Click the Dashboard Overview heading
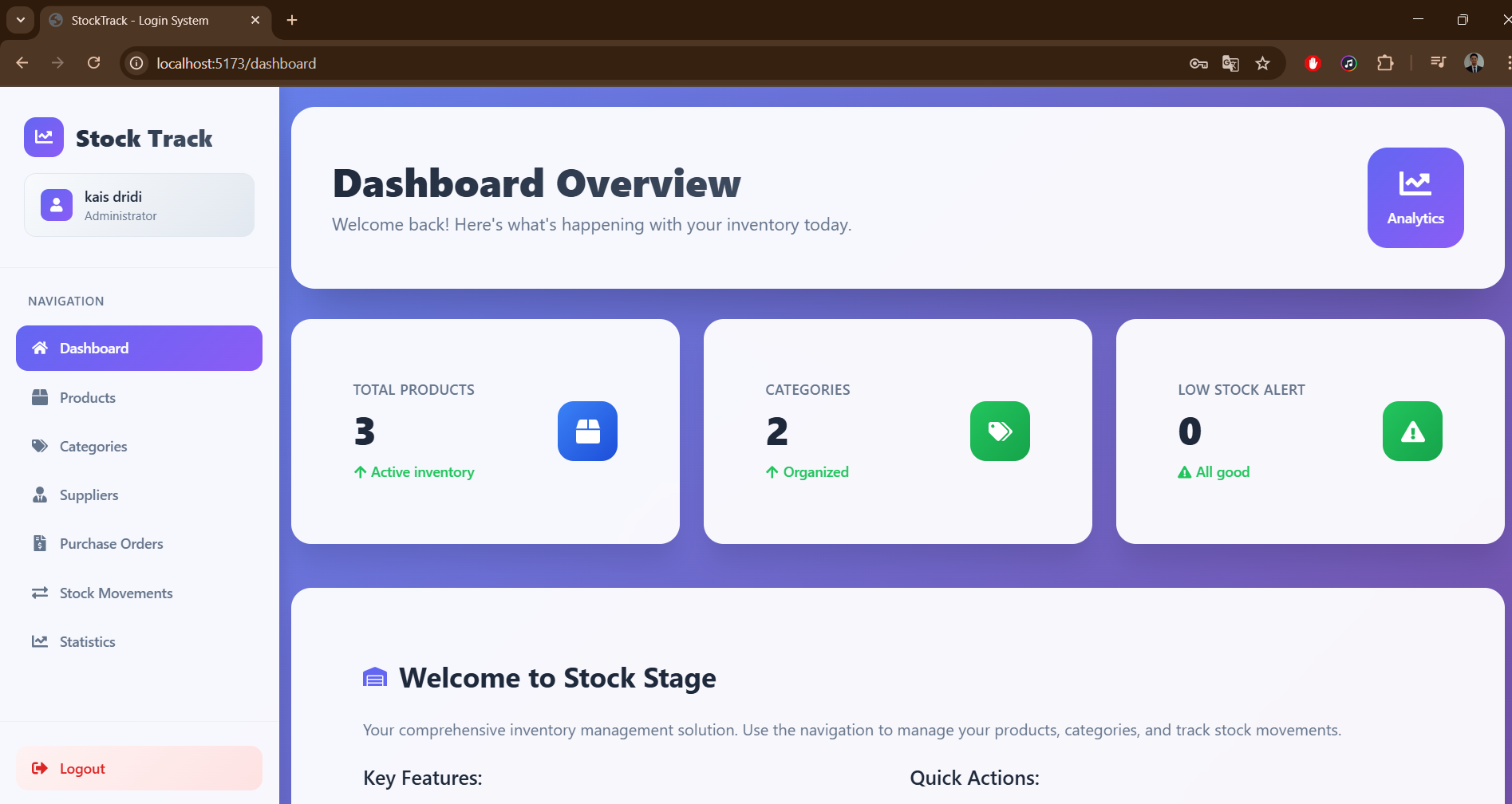This screenshot has width=1512, height=804. (x=536, y=183)
